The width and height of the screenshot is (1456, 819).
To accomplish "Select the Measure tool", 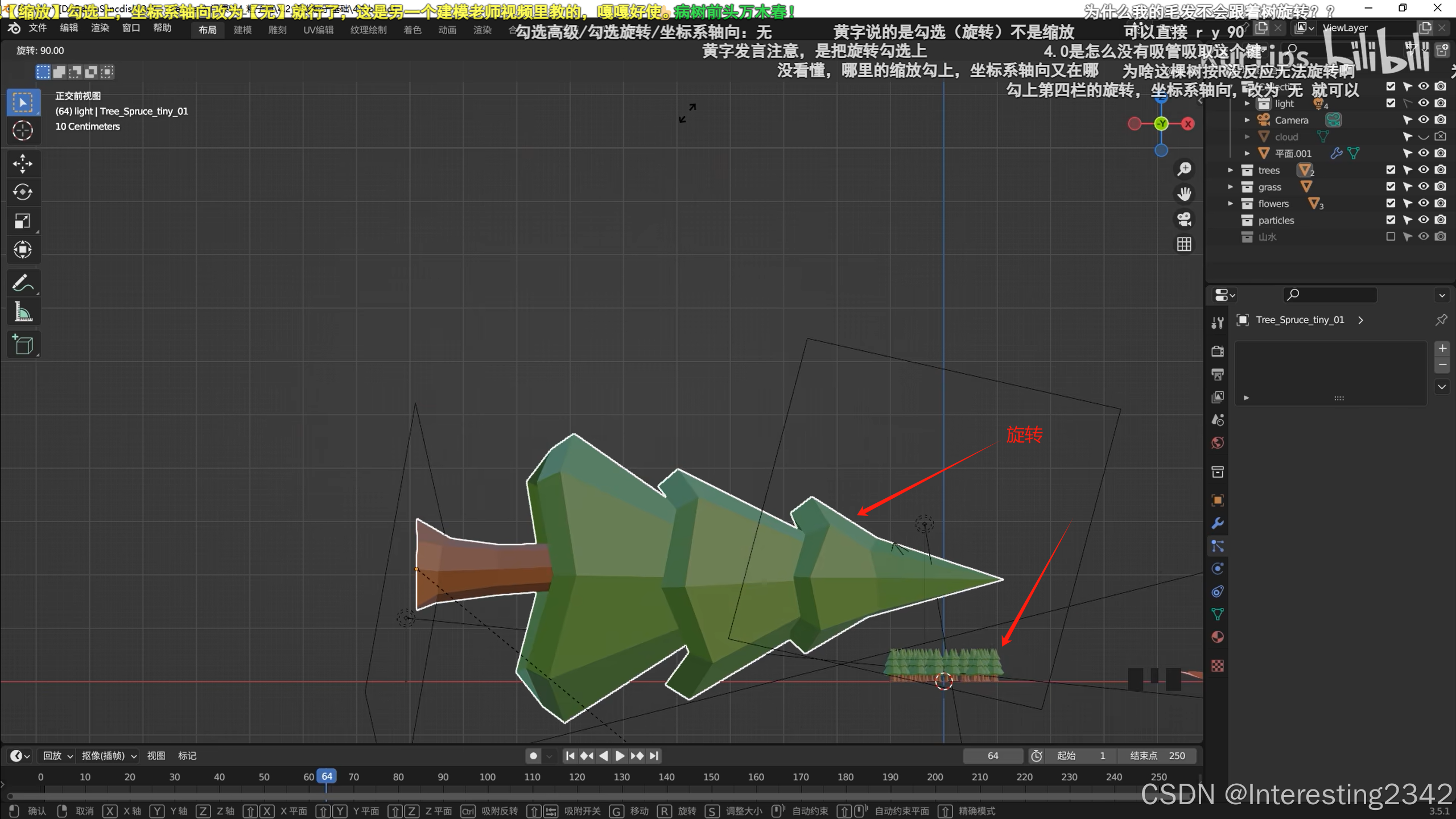I will (23, 312).
